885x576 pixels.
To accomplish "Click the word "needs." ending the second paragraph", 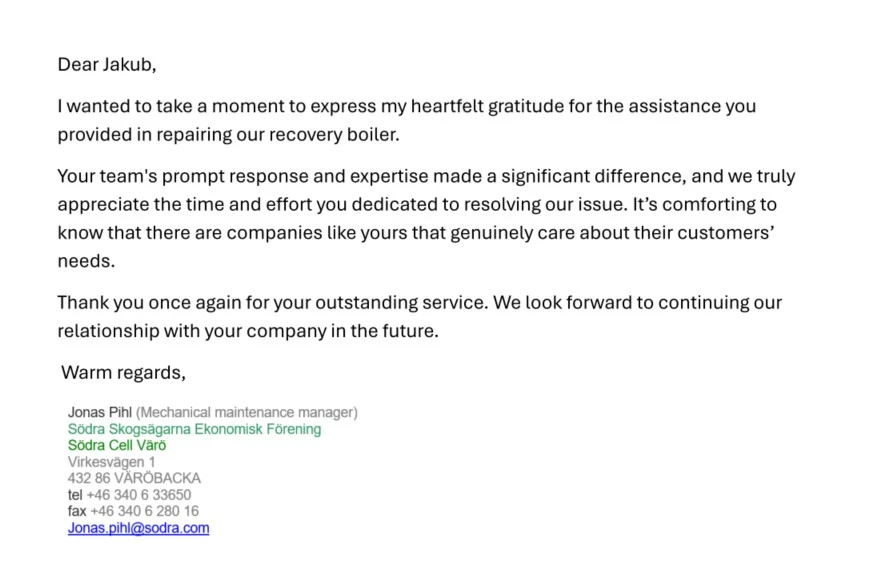I will (x=86, y=261).
